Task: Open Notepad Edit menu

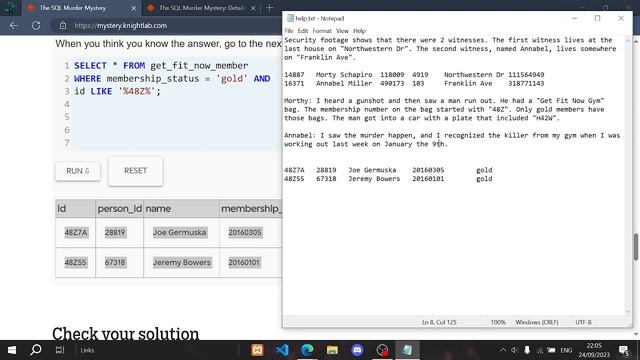Action: [x=302, y=31]
